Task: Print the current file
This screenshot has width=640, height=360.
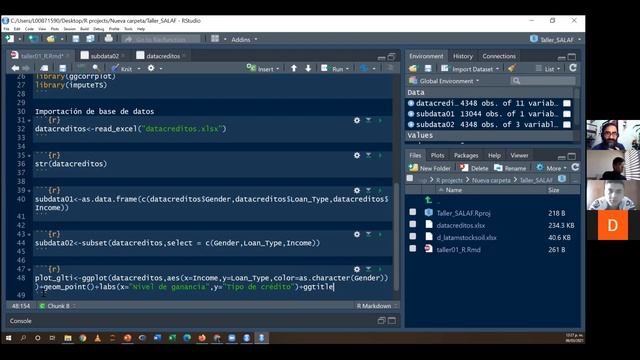Action: (109, 39)
